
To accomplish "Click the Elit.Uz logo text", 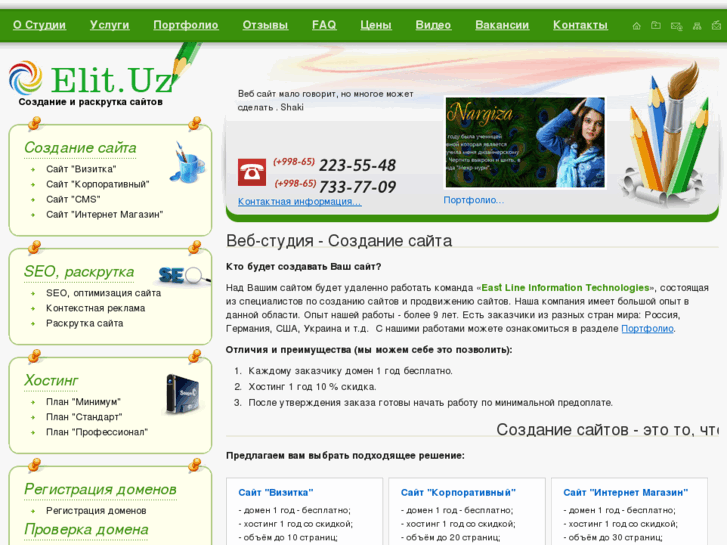I will pyautogui.click(x=111, y=79).
